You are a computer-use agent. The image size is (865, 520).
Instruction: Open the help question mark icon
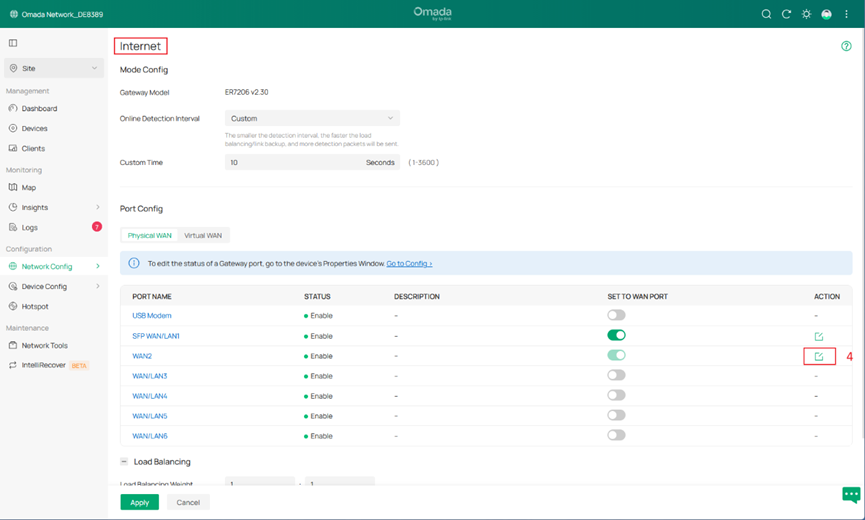click(x=846, y=46)
